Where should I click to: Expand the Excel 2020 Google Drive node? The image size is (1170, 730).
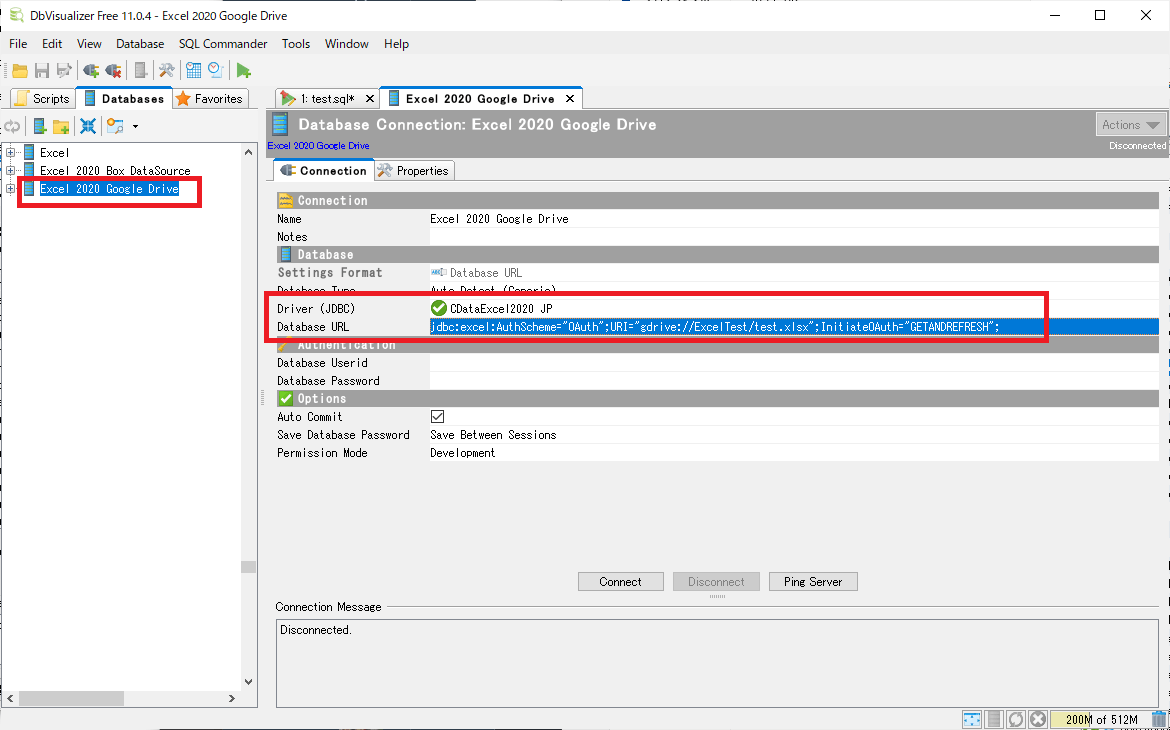point(10,189)
